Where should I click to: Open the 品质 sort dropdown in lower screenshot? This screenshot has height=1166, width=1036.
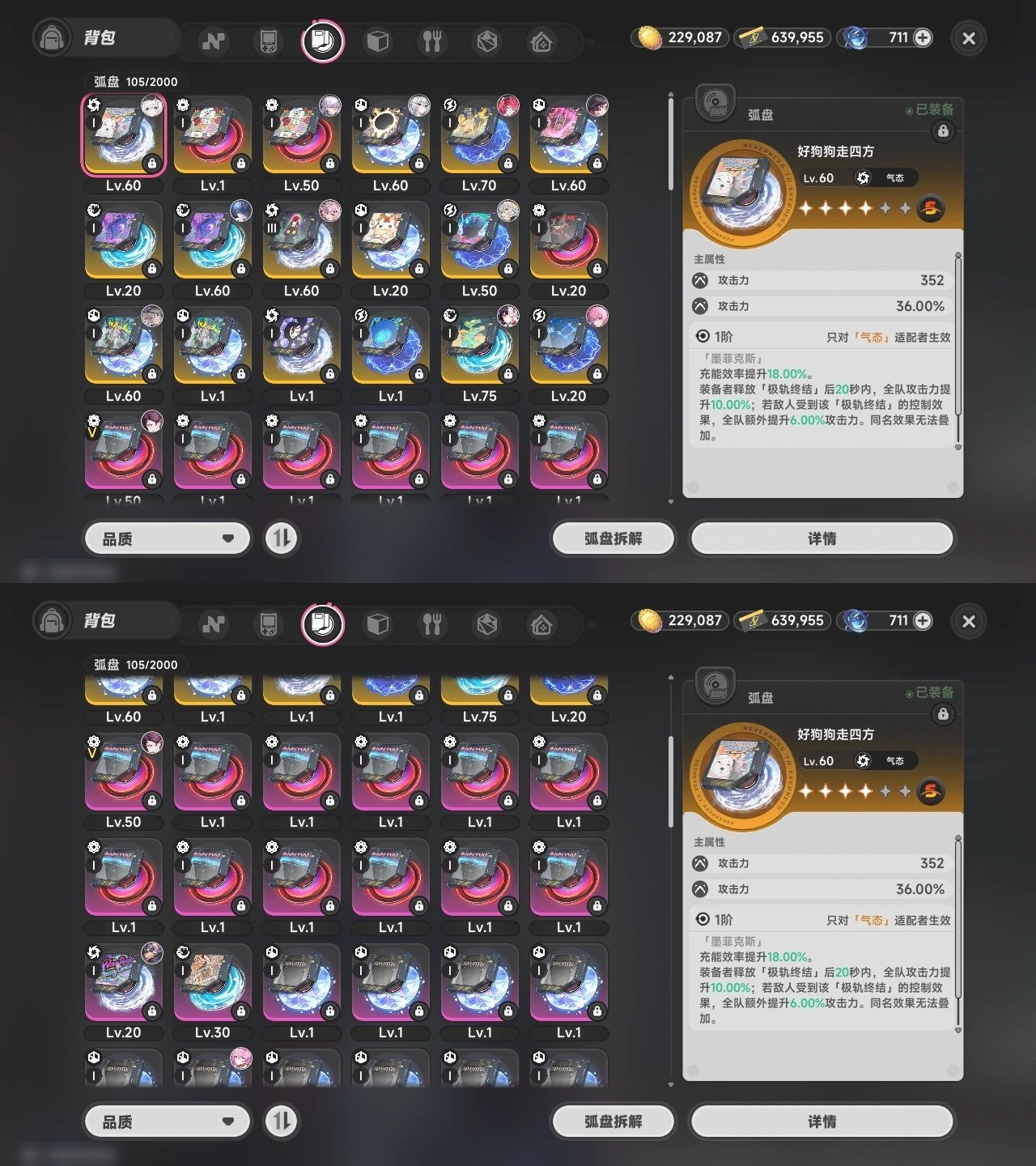(x=168, y=1121)
